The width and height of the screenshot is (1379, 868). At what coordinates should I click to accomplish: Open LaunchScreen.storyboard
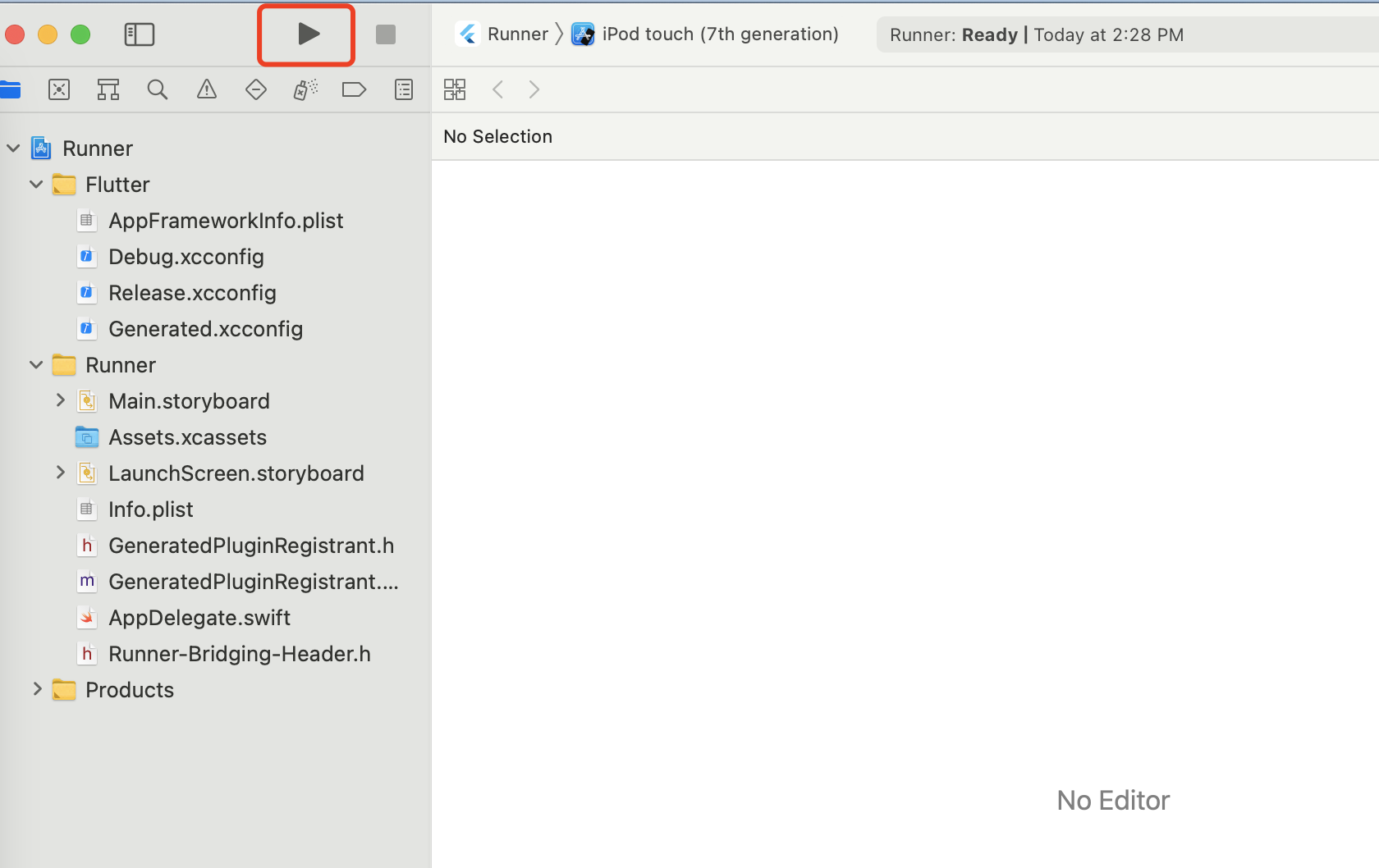point(220,473)
